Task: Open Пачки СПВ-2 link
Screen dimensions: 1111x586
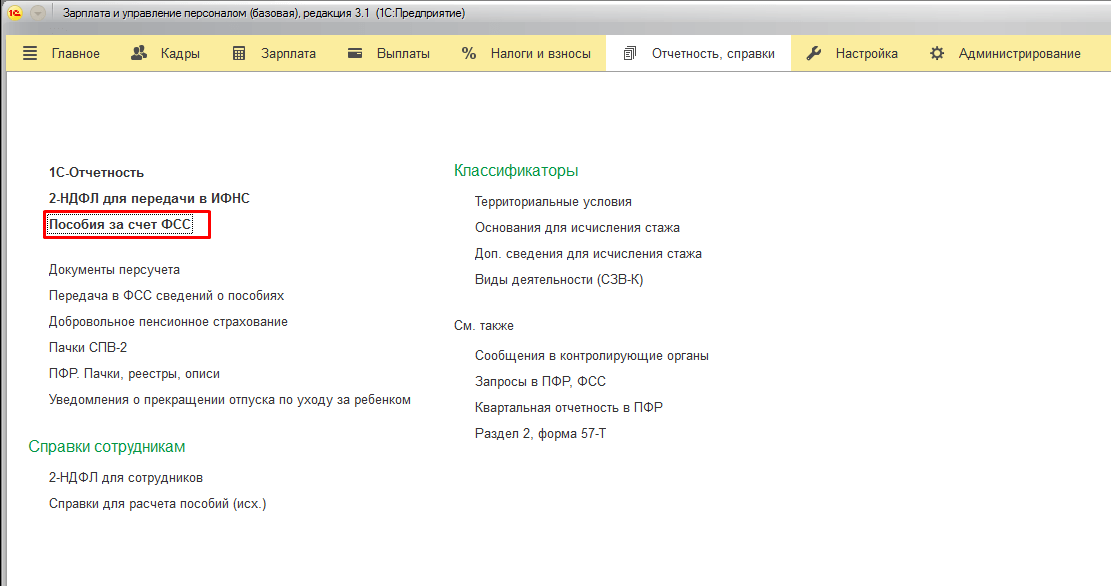Action: pyautogui.click(x=88, y=348)
